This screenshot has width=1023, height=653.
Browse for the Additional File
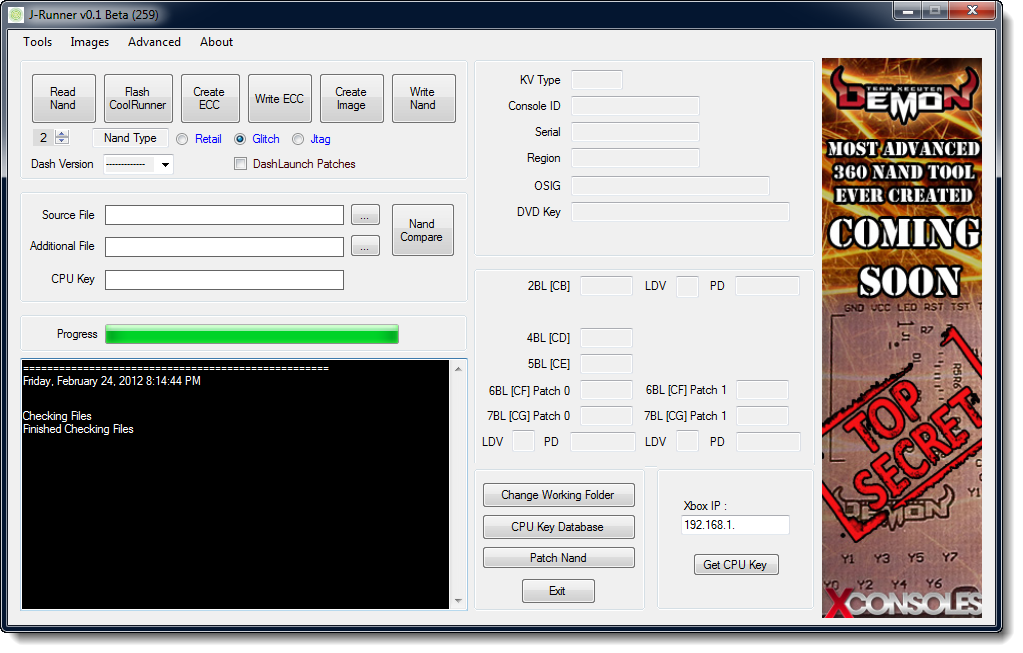point(365,246)
